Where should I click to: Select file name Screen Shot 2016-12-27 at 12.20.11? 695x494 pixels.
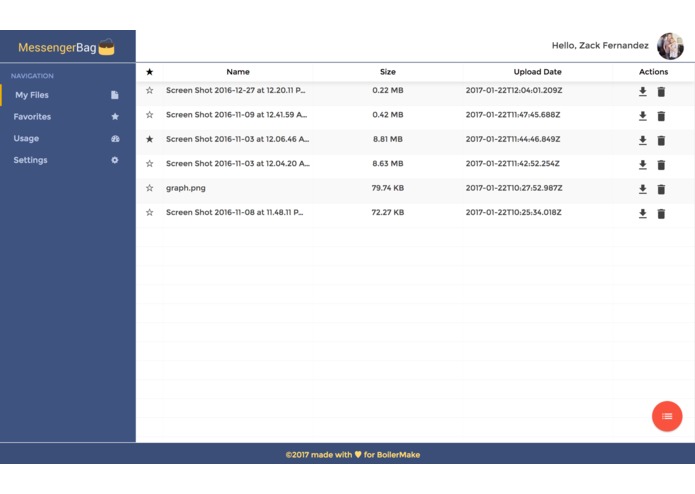pos(235,90)
